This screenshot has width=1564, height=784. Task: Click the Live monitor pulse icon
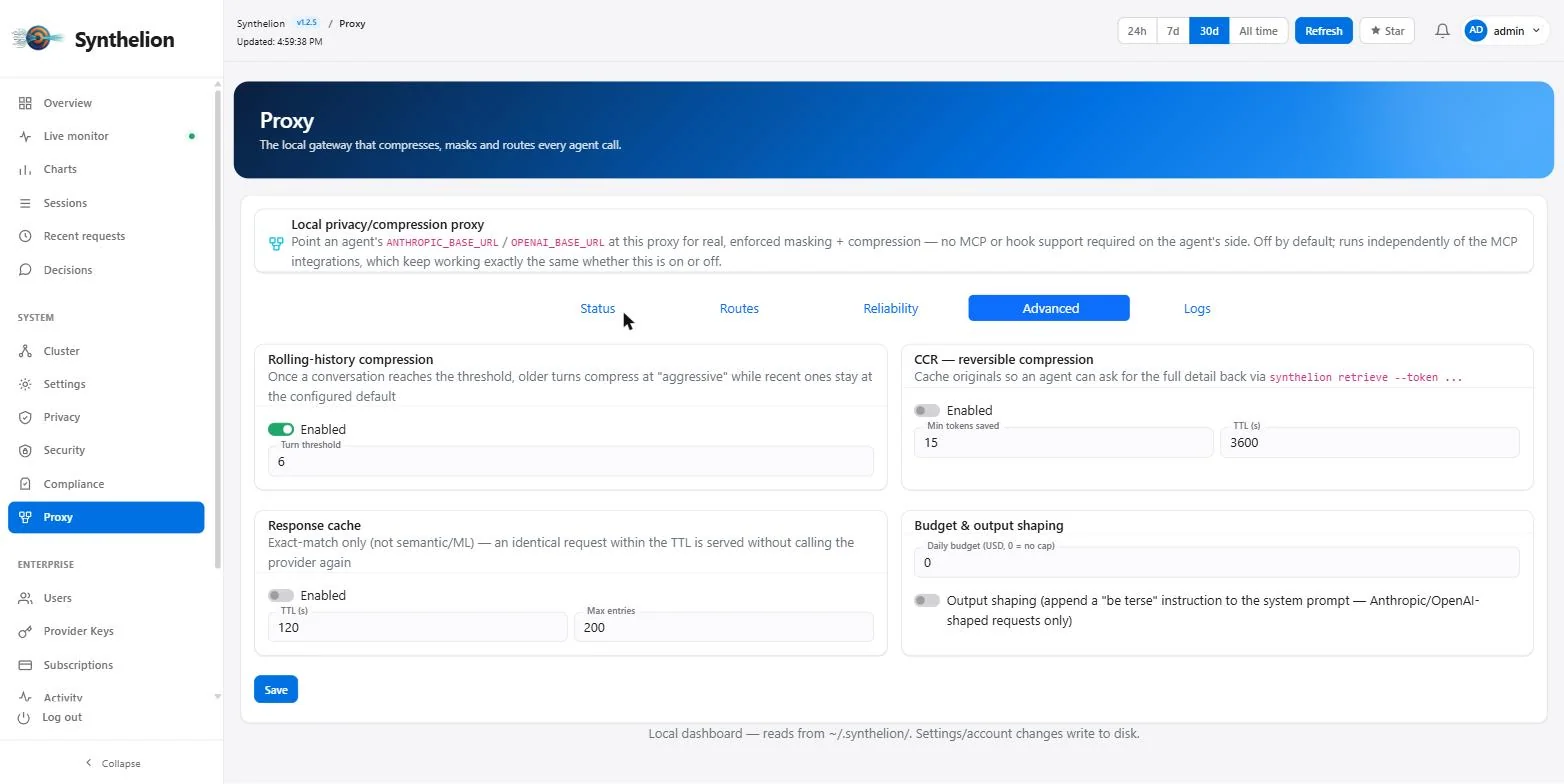coord(25,136)
